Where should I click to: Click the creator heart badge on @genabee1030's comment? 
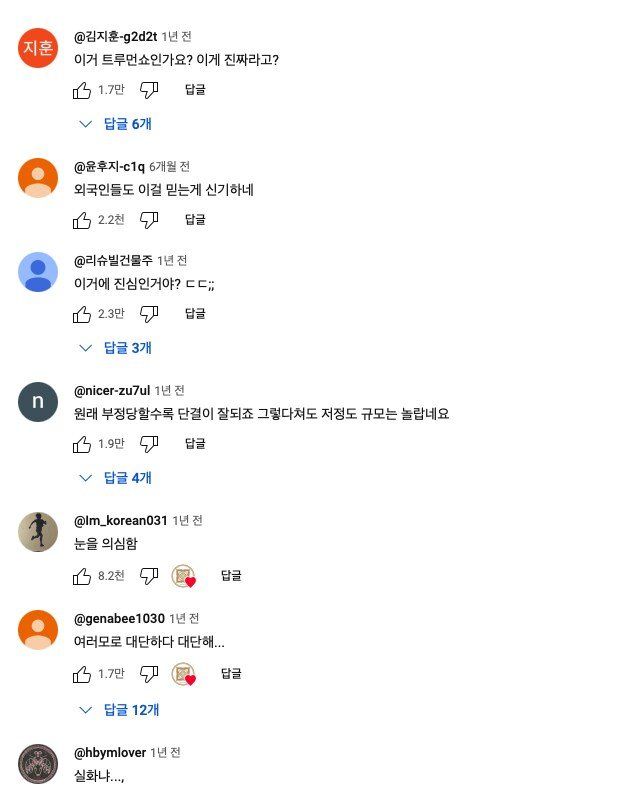(x=183, y=675)
